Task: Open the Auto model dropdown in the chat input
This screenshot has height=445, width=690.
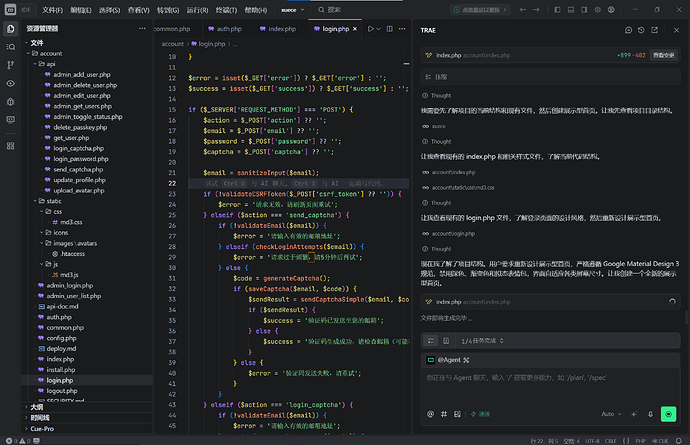Action: (x=611, y=414)
